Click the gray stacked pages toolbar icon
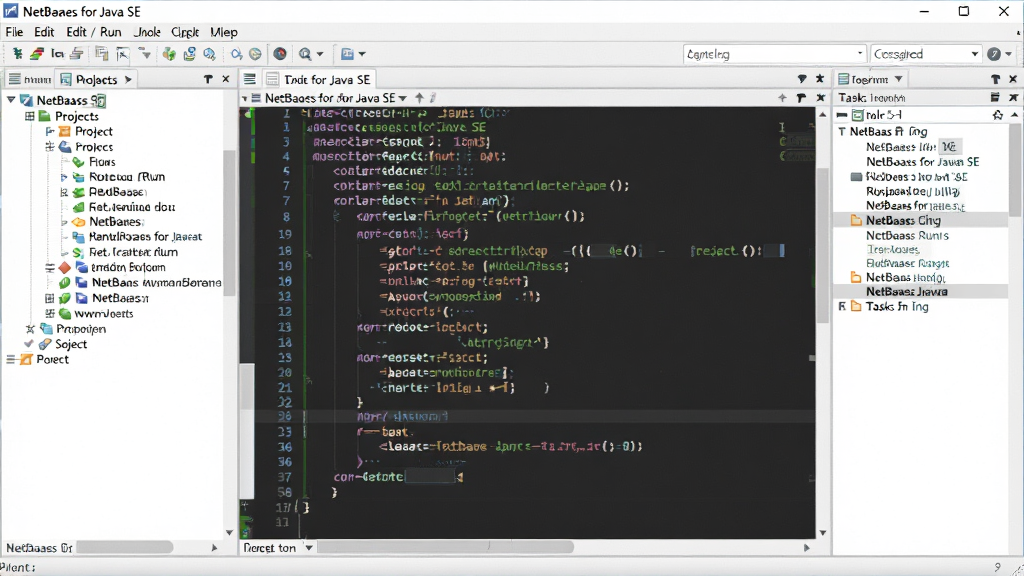The width and height of the screenshot is (1024, 576). coord(77,54)
